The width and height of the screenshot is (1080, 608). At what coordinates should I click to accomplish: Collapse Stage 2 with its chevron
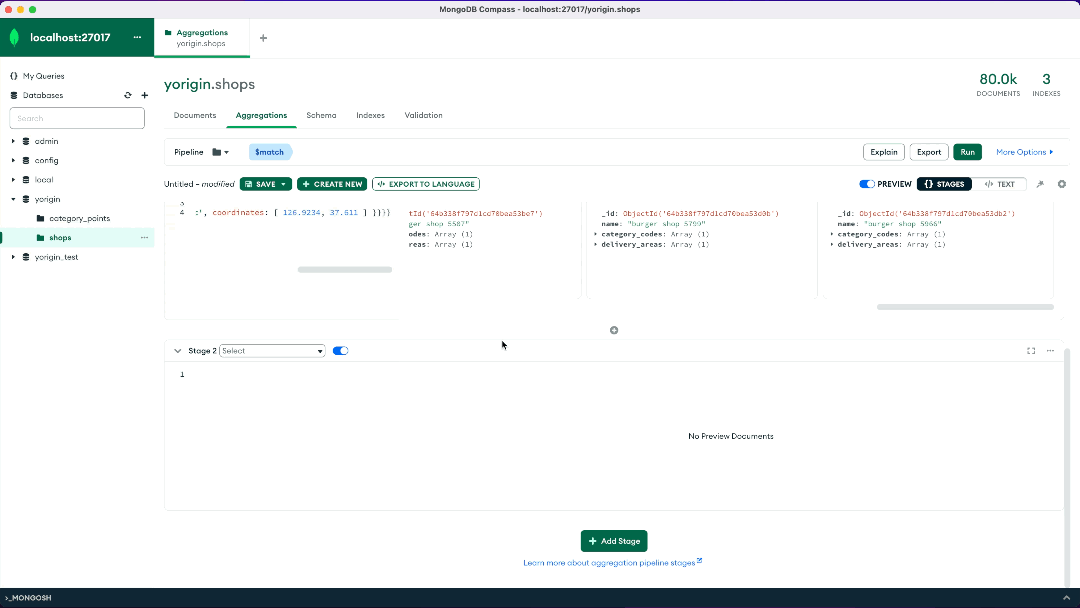coord(178,350)
